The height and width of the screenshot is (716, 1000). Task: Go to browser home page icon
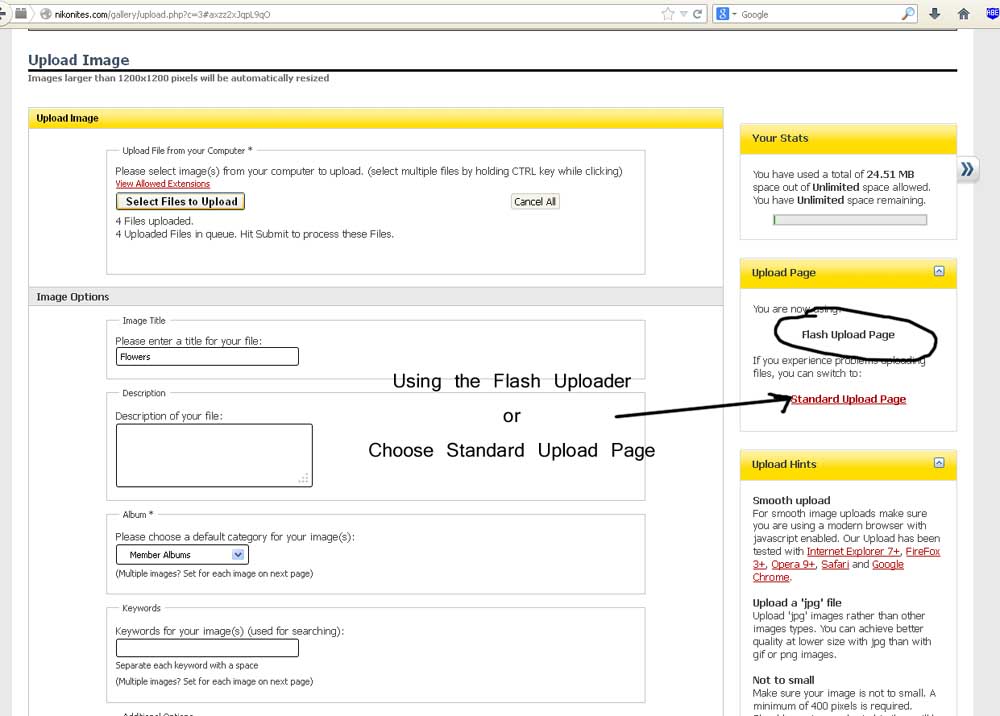[964, 14]
